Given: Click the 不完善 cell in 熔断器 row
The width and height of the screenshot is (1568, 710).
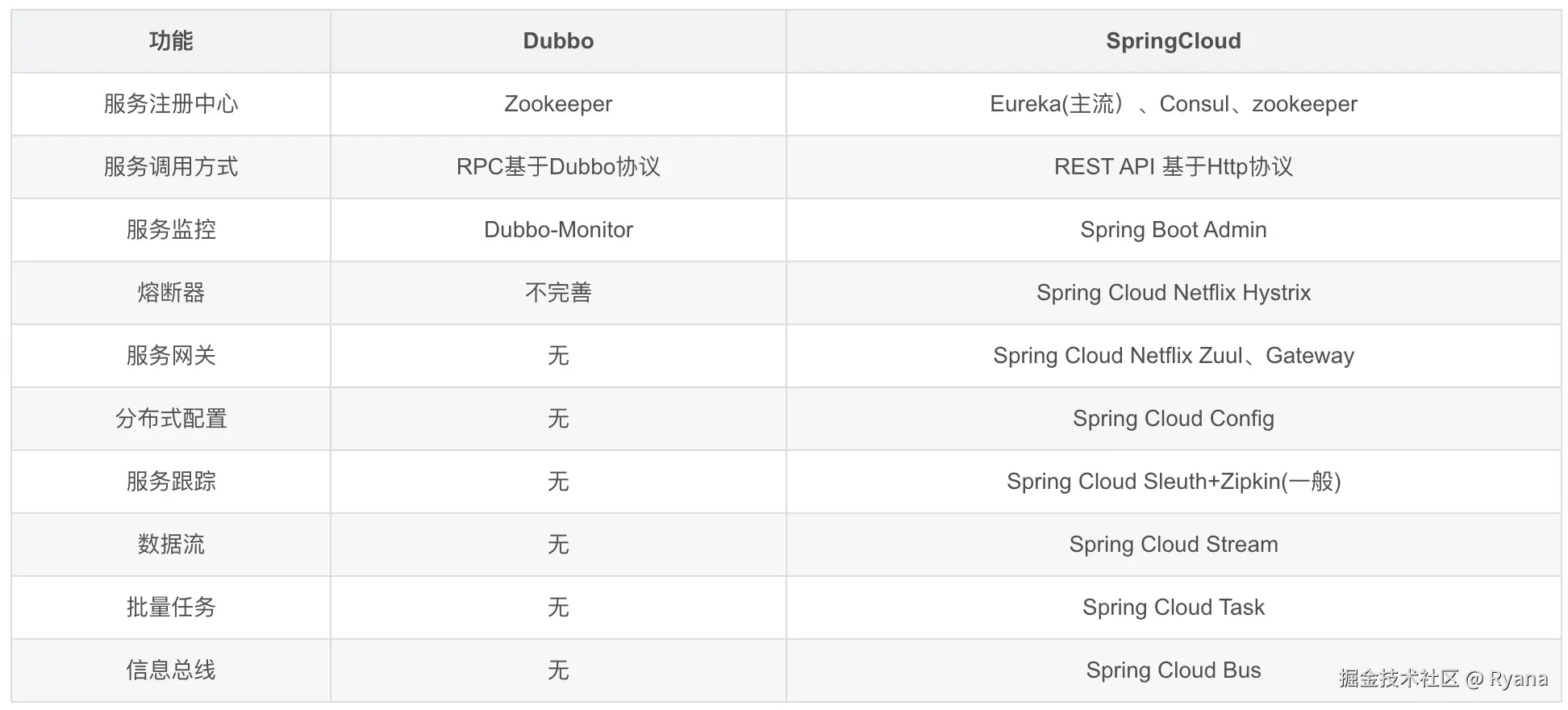Looking at the screenshot, I should pos(558,293).
